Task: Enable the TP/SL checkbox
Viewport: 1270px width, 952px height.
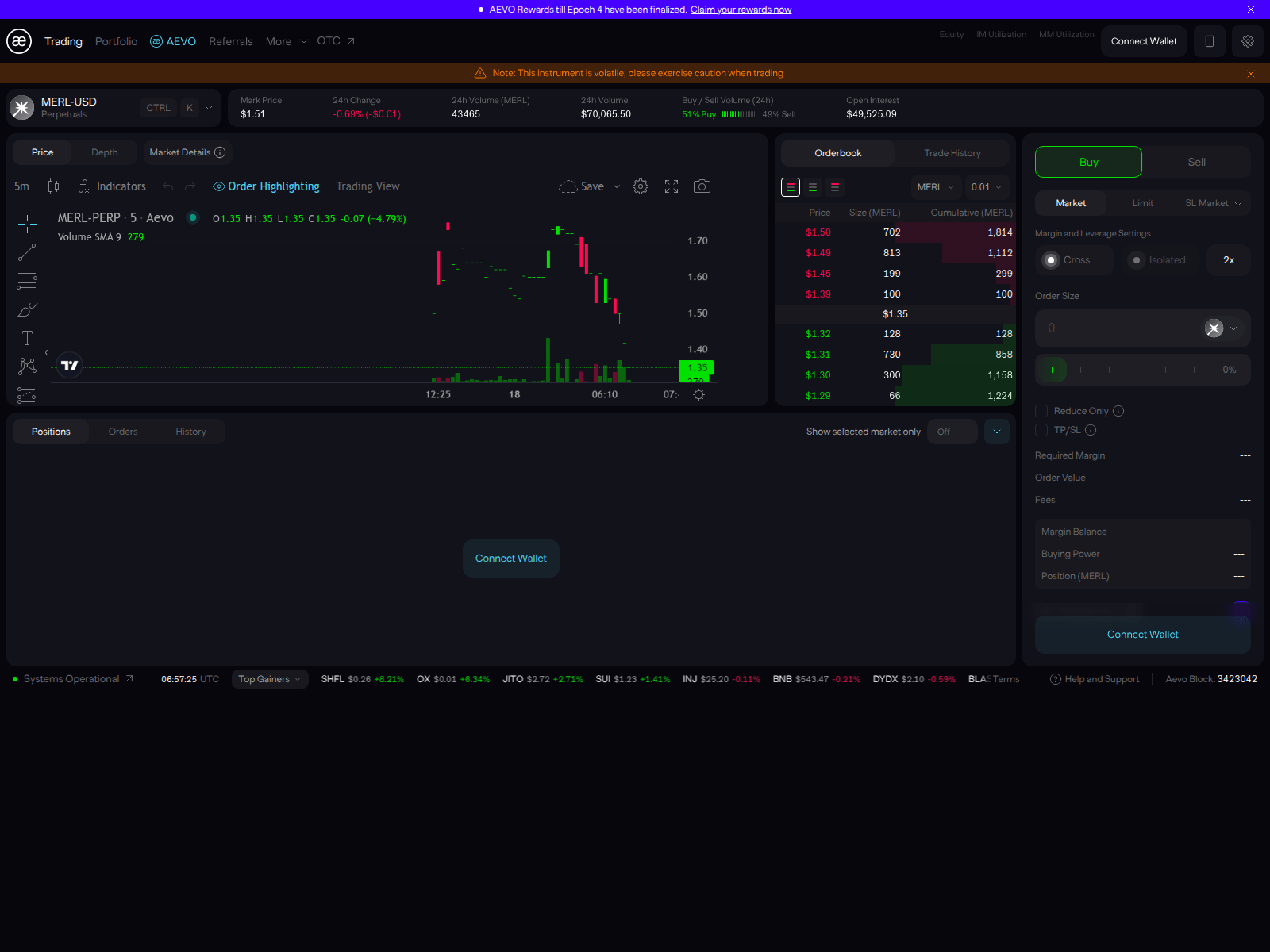Action: point(1041,430)
